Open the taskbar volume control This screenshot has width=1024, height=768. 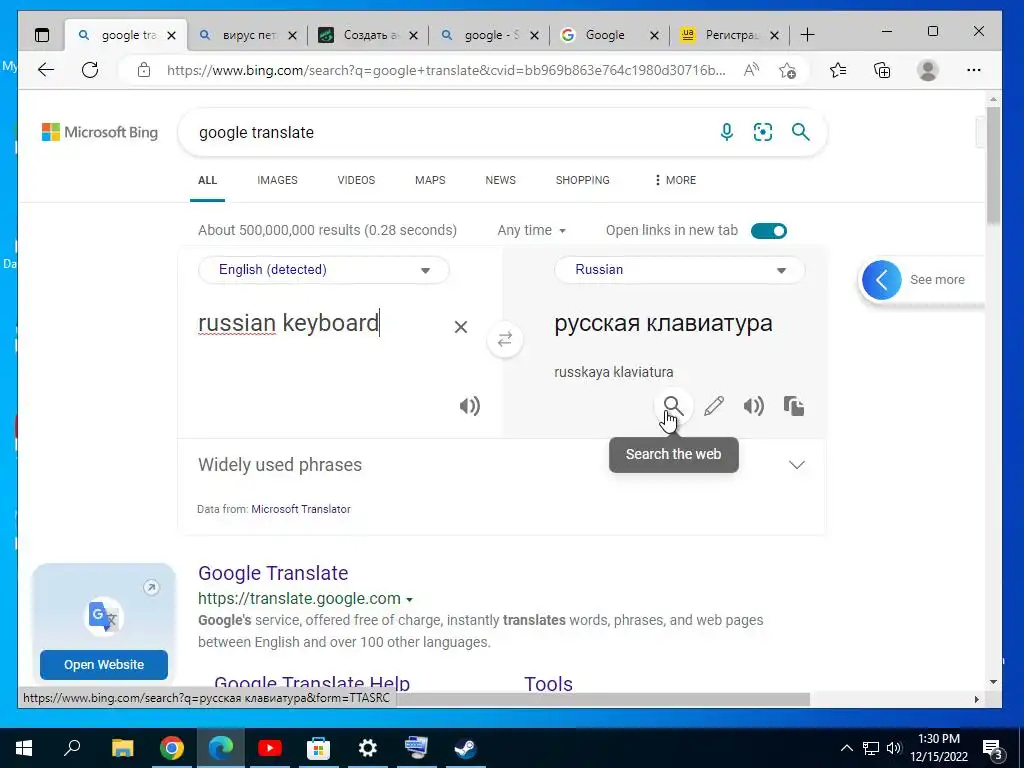(894, 748)
